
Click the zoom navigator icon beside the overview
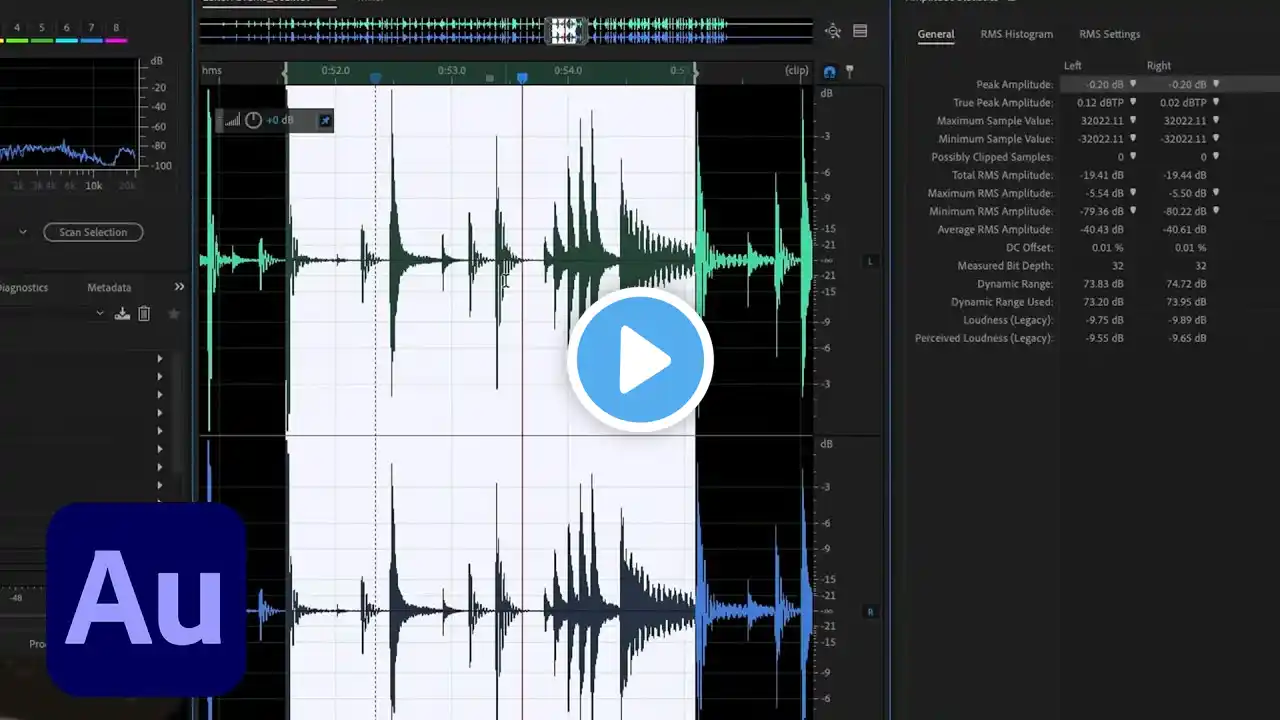(833, 31)
